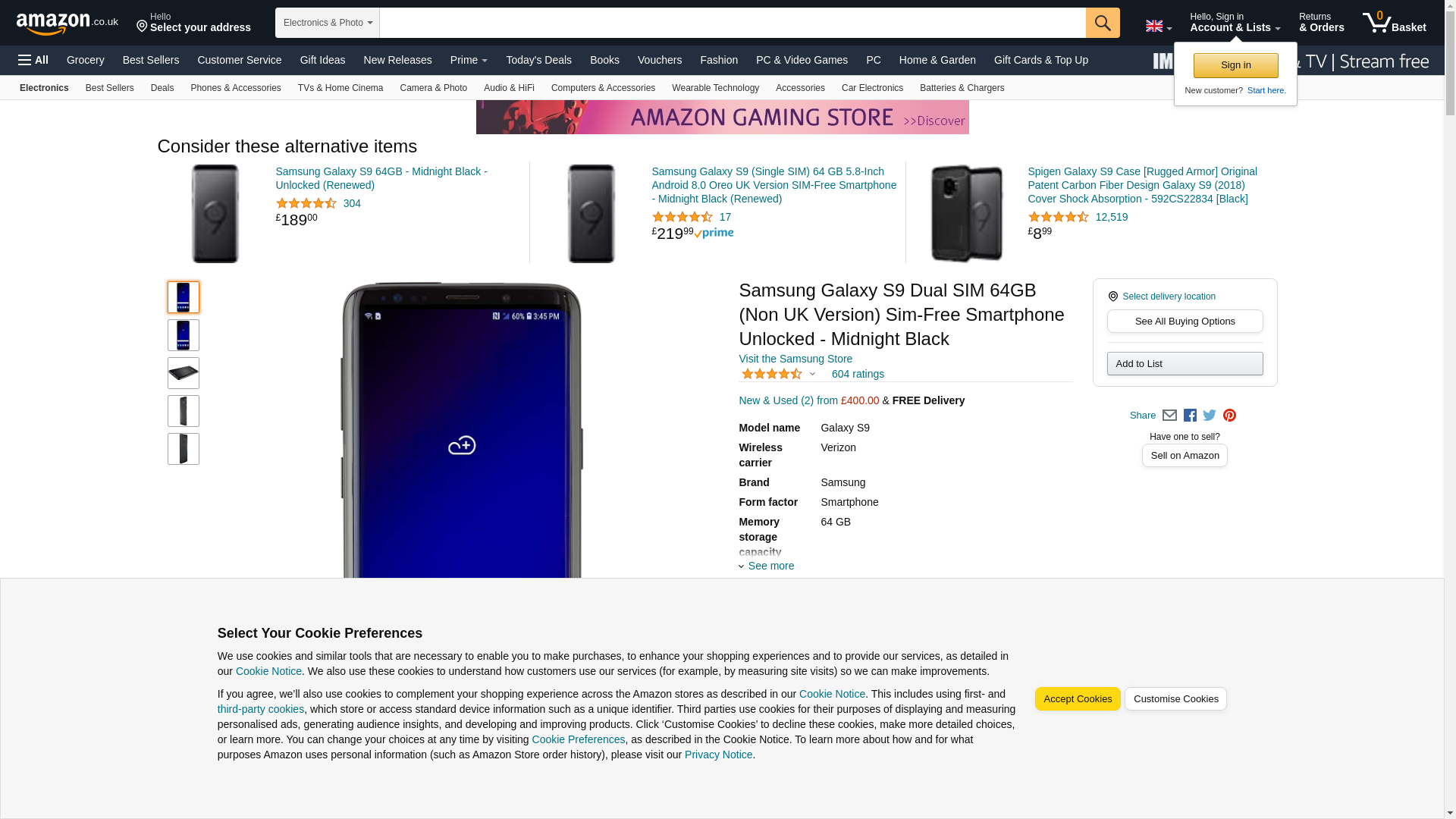Select Wearable Technology subnav tab
Screen dimensions: 1456x819
coord(714,88)
